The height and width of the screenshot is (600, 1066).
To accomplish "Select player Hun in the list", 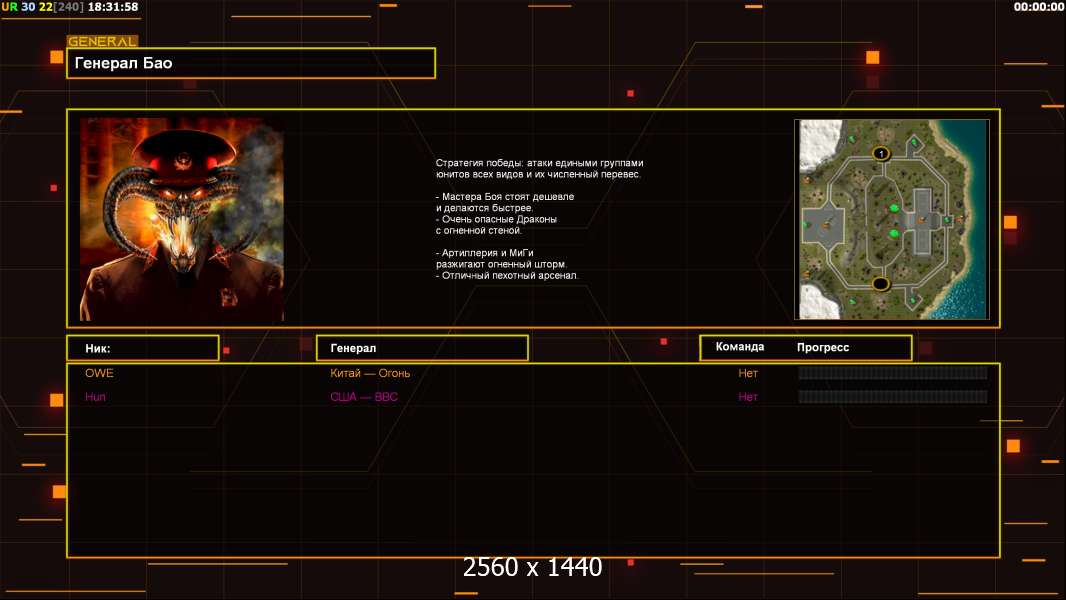I will pos(95,397).
